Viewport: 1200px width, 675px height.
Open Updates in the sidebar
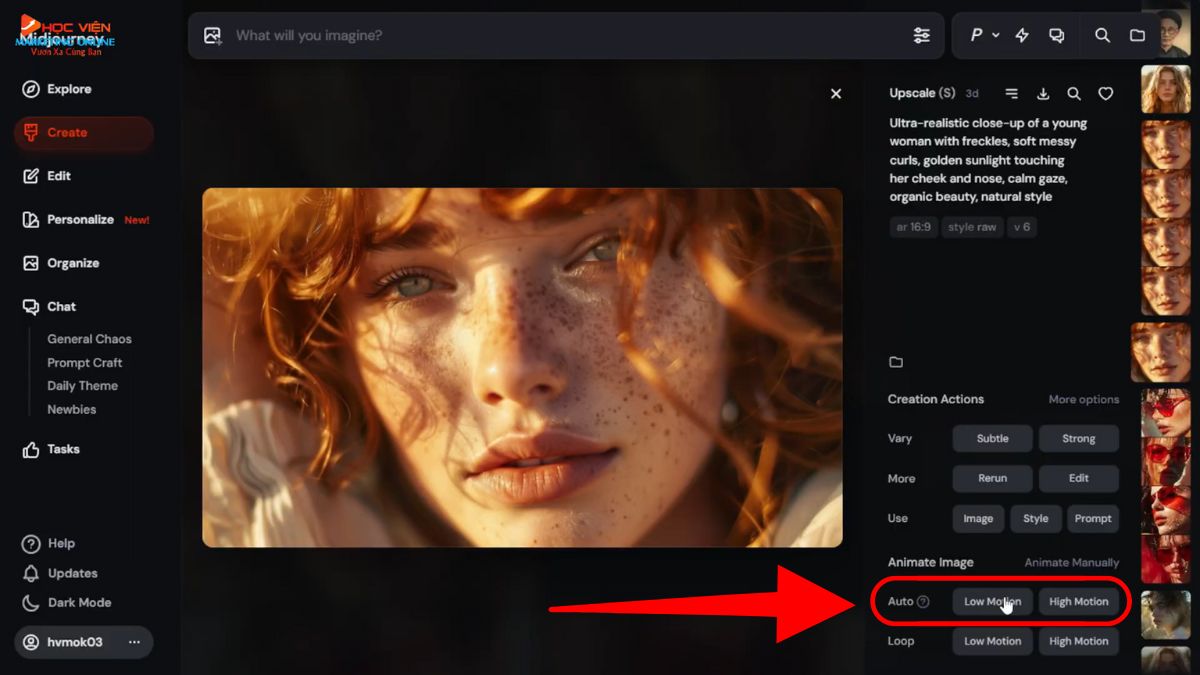coord(59,573)
